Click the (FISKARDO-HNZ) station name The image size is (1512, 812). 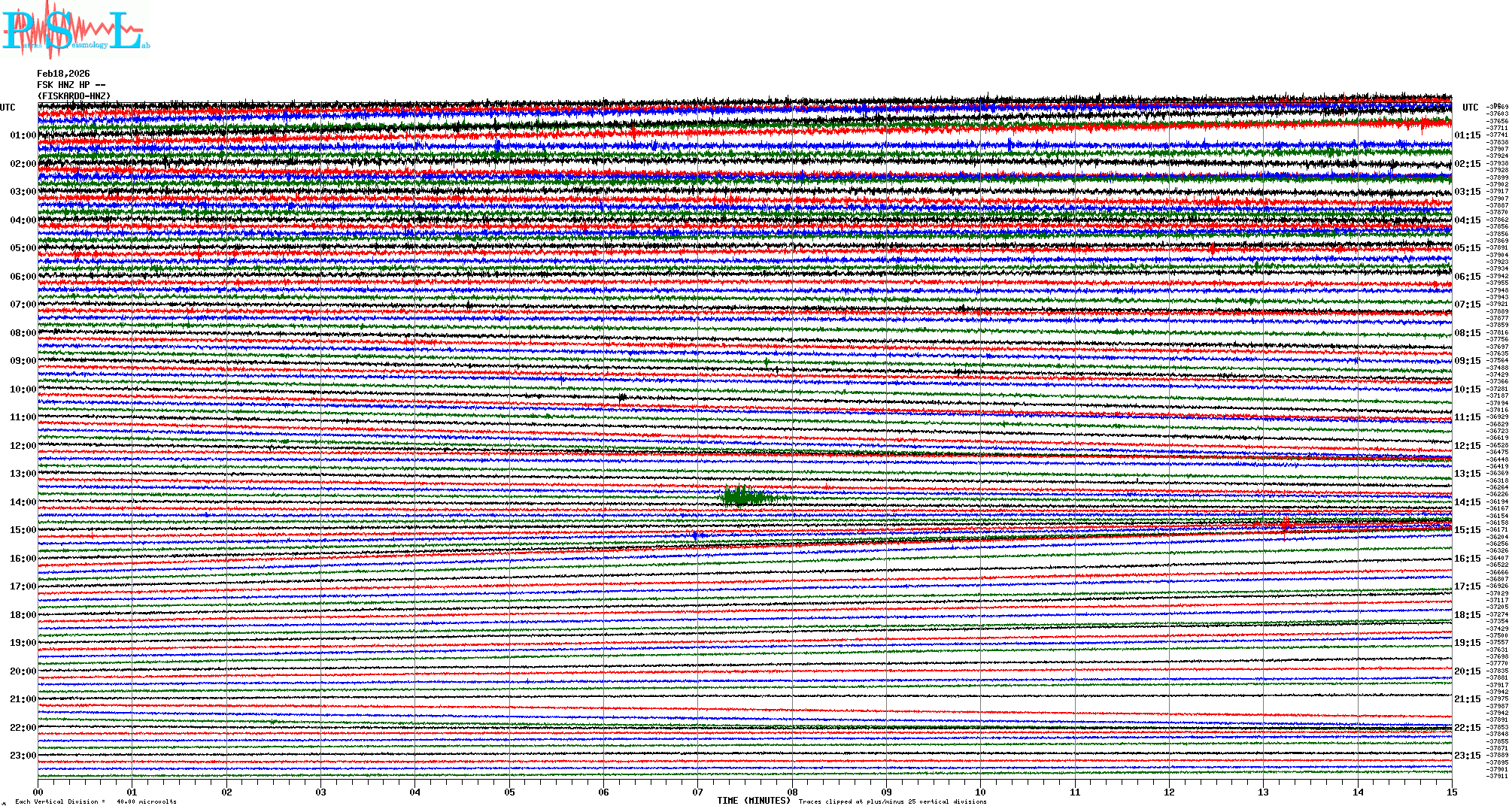[74, 96]
